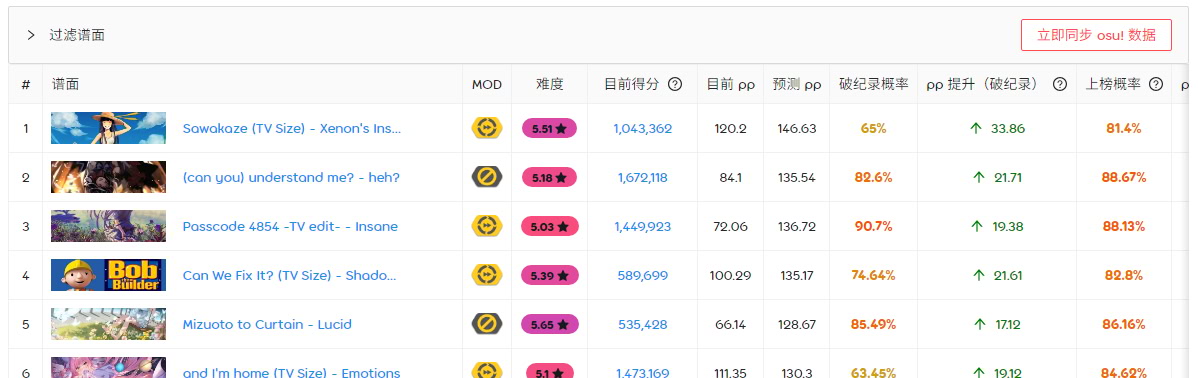1202x378 pixels.
Task: Open Sawakaze (TV Size) beatmap link
Action: 292,128
